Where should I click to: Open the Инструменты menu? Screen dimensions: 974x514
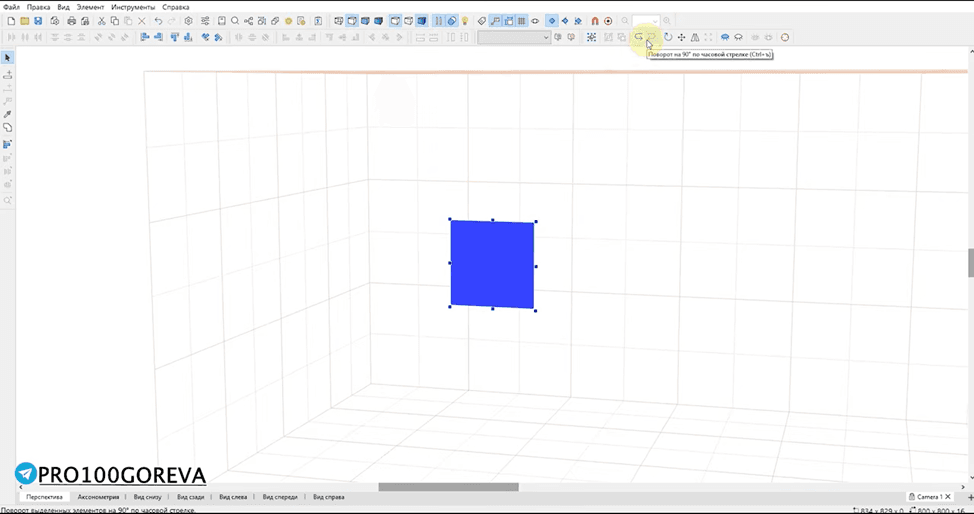coord(133,7)
